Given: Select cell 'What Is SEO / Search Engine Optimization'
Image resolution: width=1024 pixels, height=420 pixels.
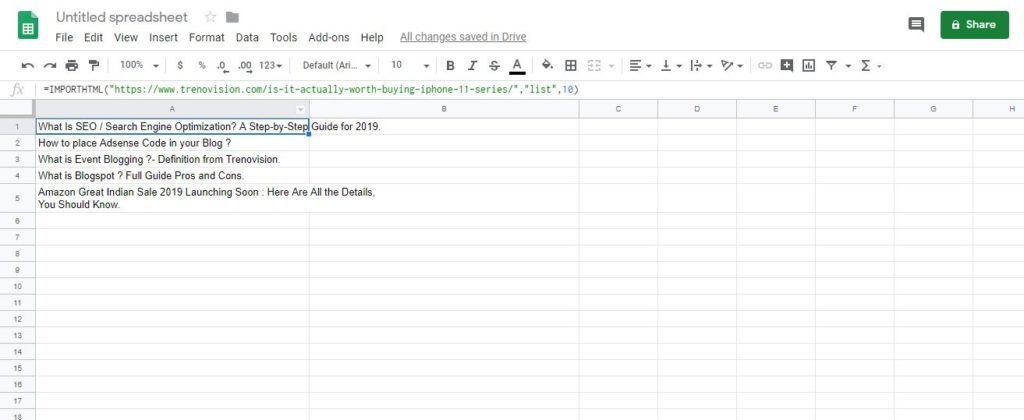Looking at the screenshot, I should pos(172,127).
